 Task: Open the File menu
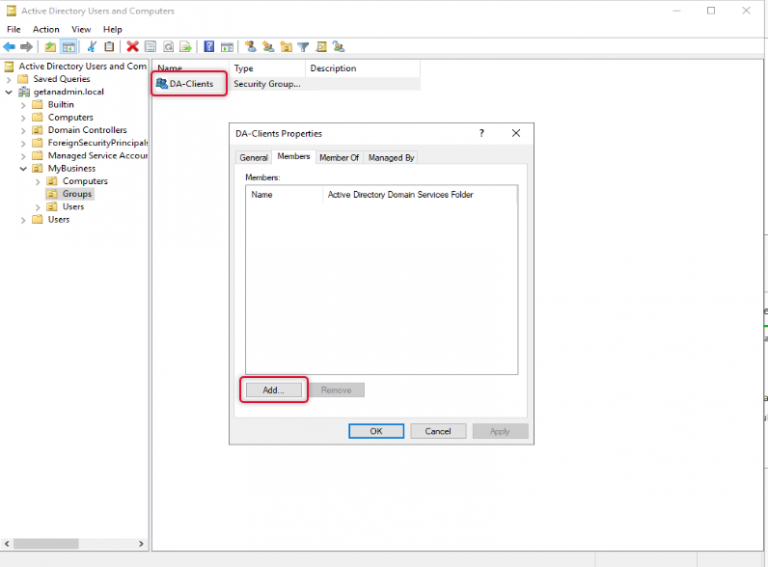pyautogui.click(x=14, y=29)
